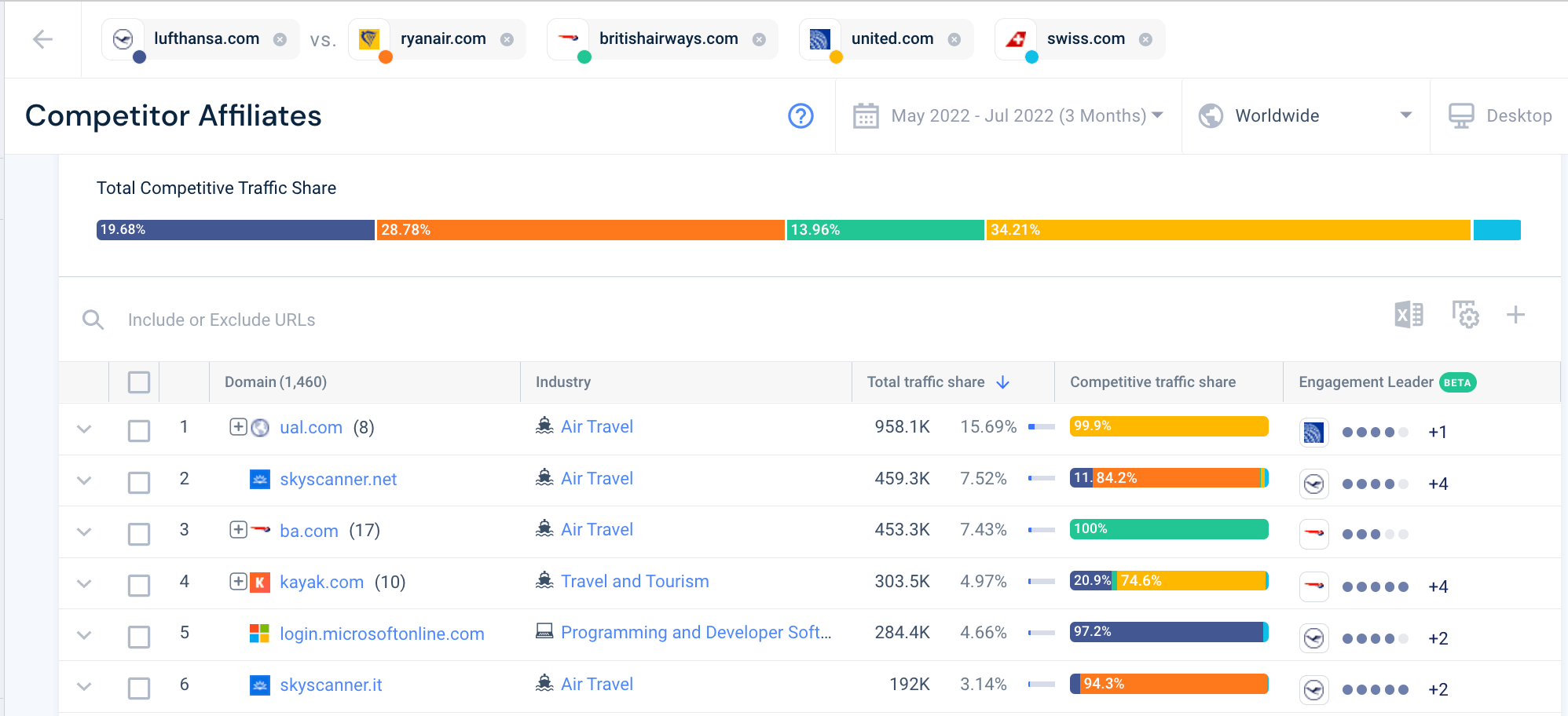1568x716 pixels.
Task: Click the Travel and Tourism industry link
Action: coord(635,581)
